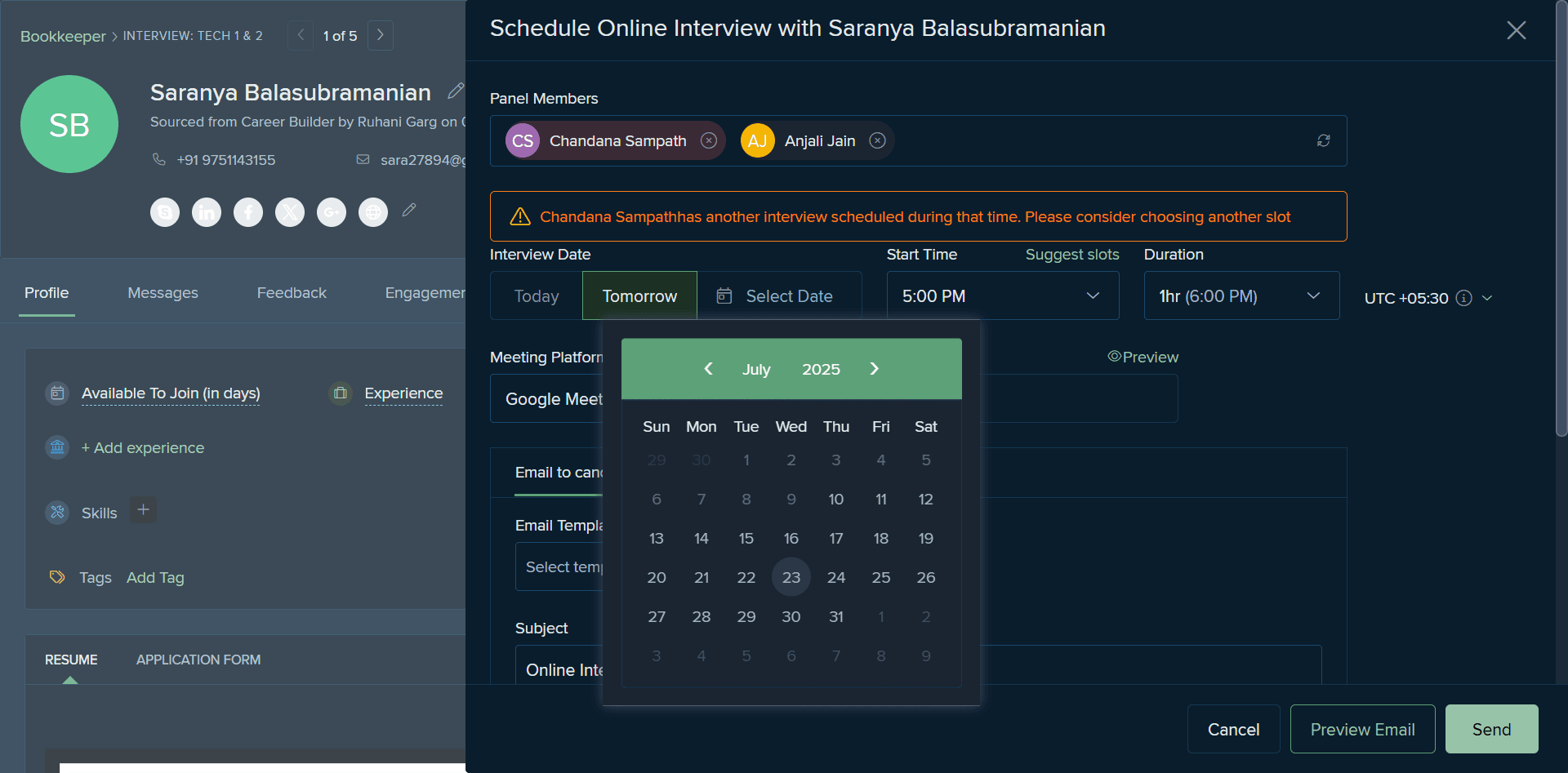Remove Anjali Jain from panel members
This screenshot has height=773, width=1568.
tap(877, 140)
